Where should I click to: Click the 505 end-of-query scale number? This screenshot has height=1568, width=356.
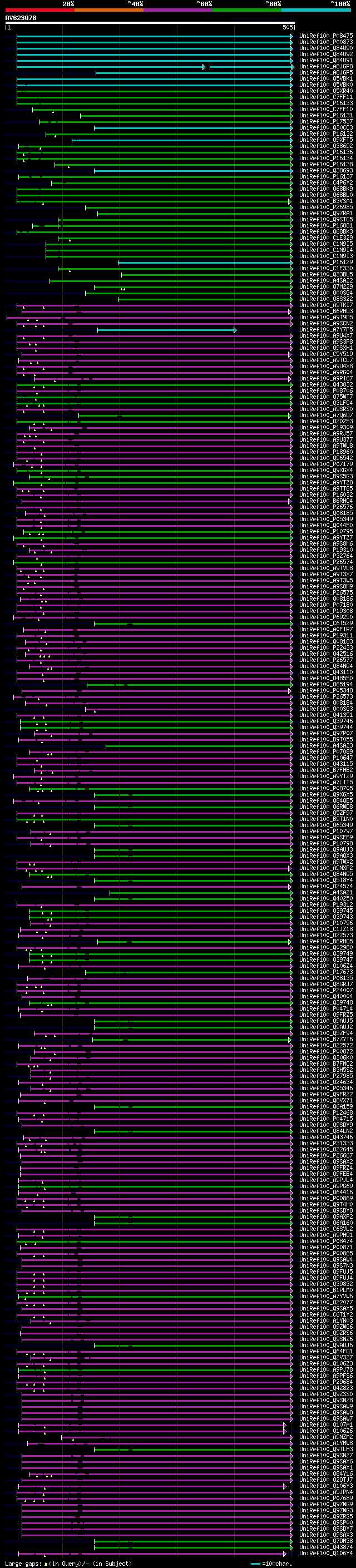[288, 28]
